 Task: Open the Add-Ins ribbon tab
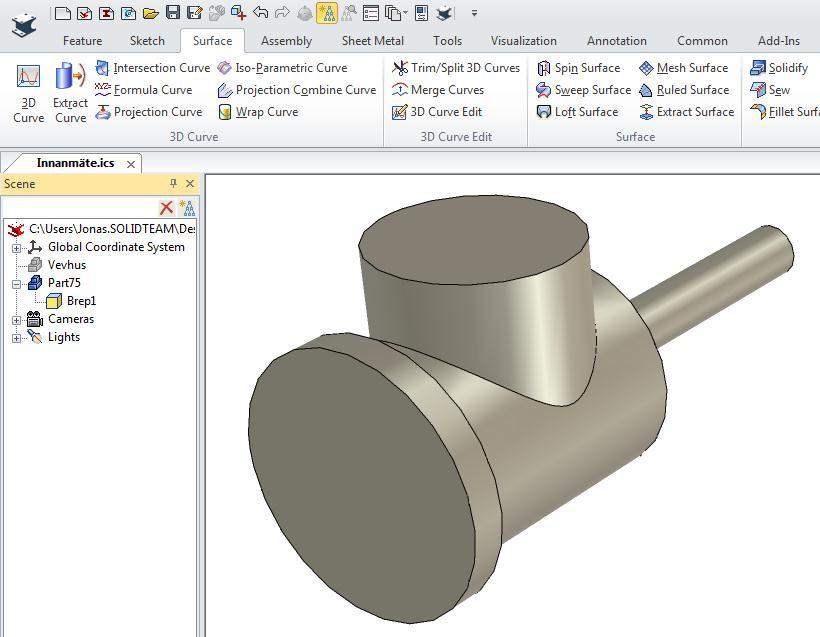click(x=779, y=41)
